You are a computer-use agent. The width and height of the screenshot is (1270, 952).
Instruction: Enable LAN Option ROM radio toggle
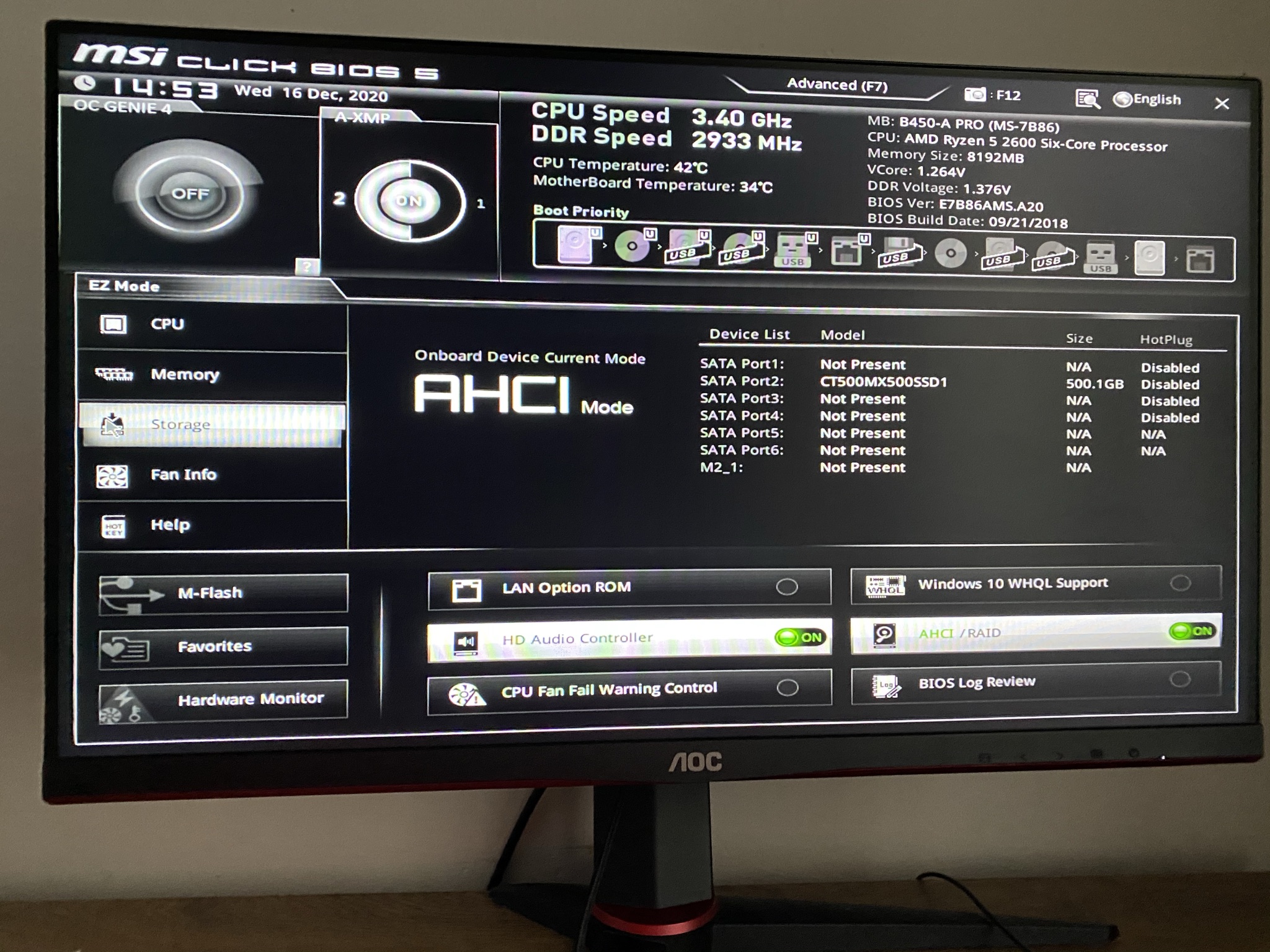tap(787, 586)
